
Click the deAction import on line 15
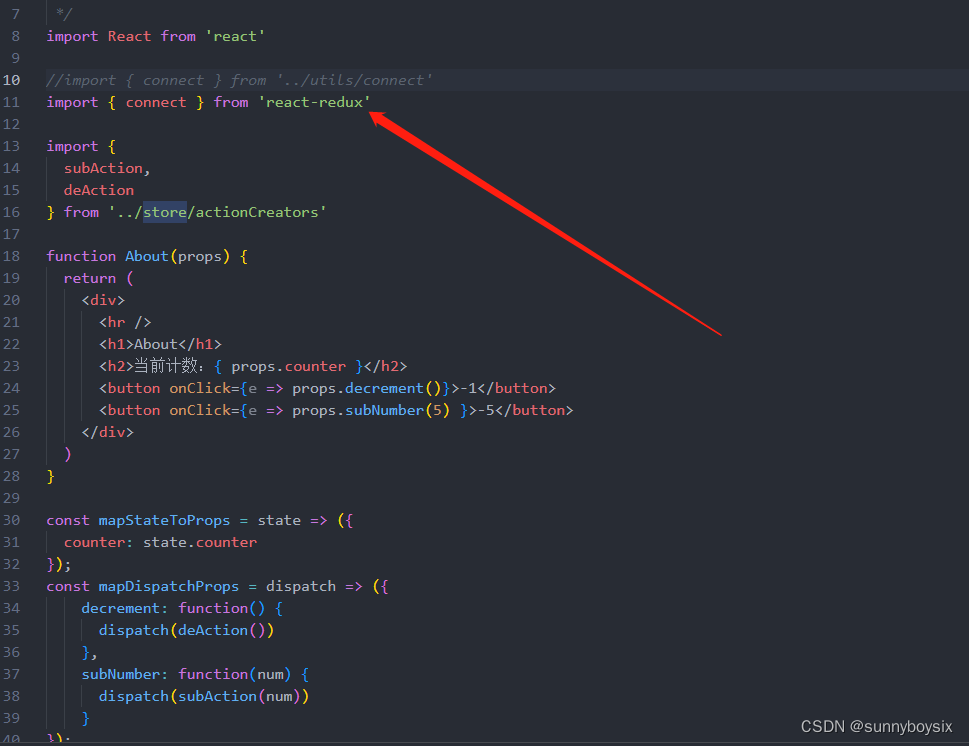(98, 189)
